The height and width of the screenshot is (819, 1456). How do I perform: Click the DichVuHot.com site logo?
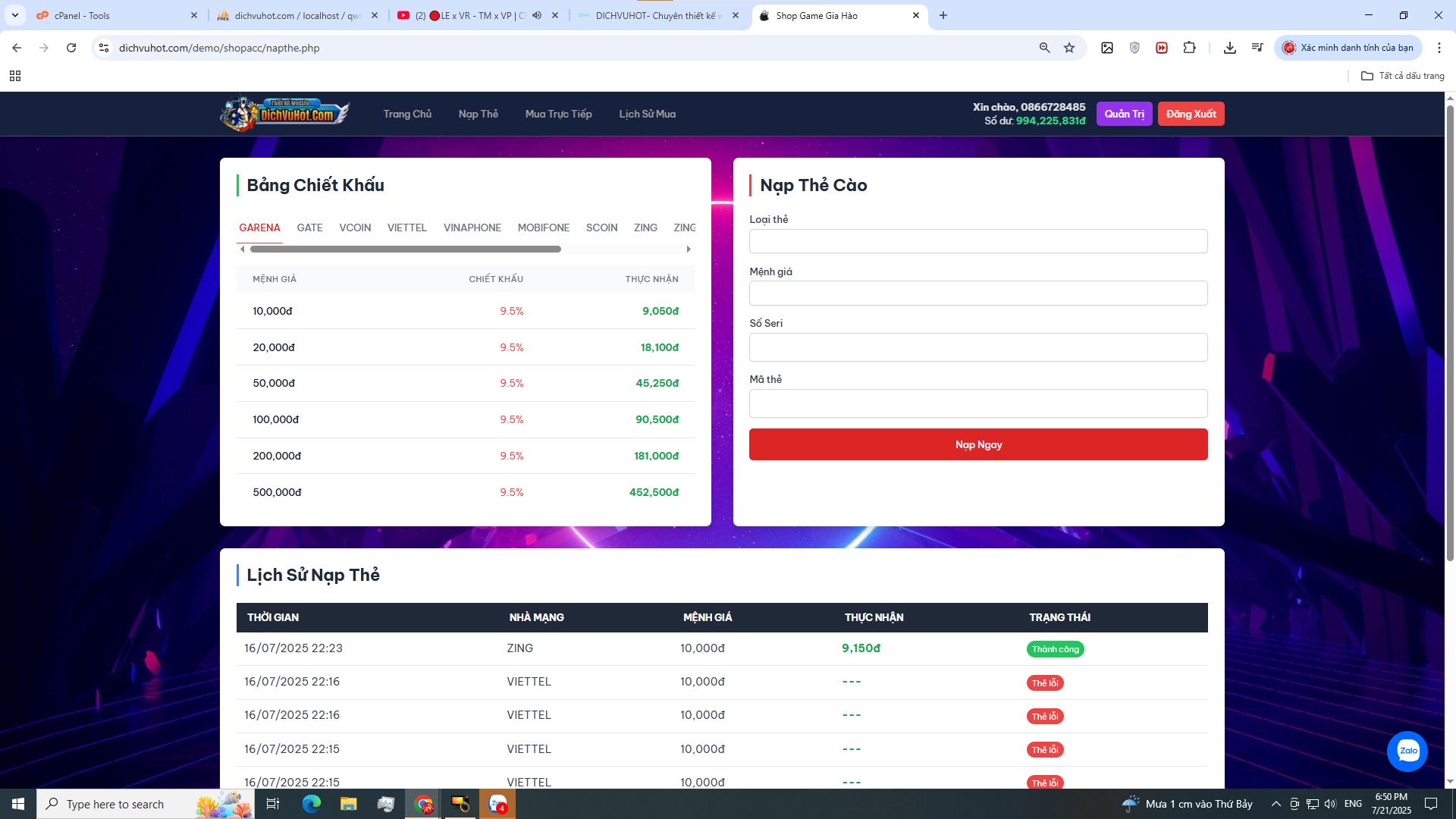pos(285,114)
